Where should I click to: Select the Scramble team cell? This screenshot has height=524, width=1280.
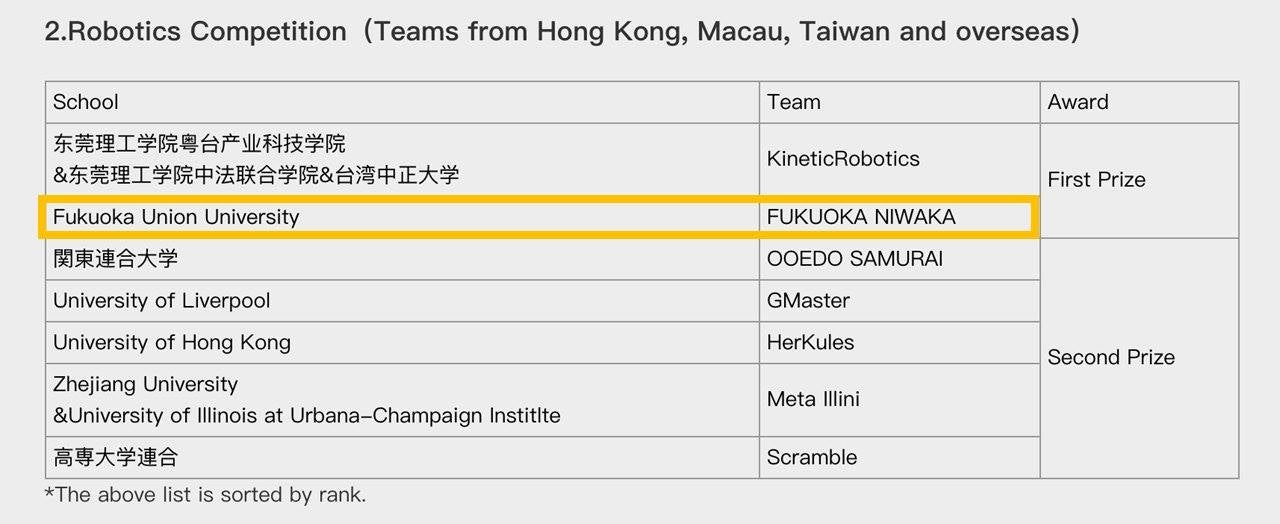coord(811,458)
